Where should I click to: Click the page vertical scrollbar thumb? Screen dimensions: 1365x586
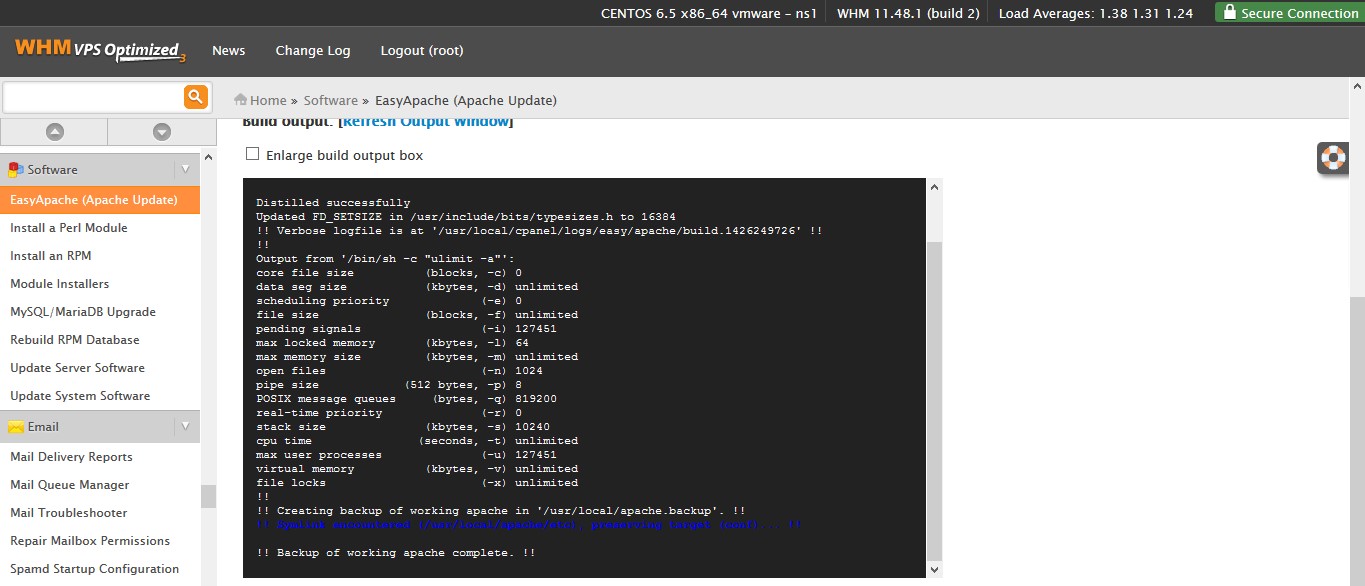point(1357,440)
